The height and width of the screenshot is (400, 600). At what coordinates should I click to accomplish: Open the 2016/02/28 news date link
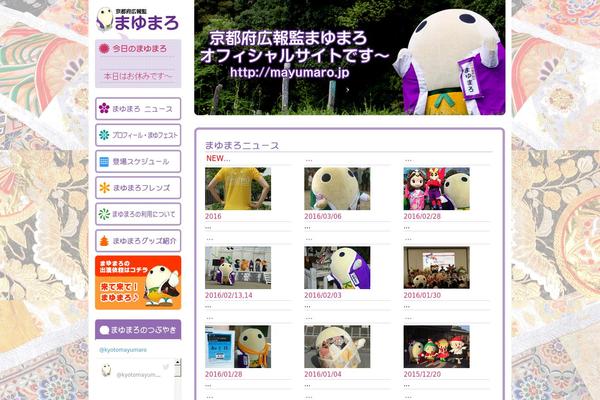click(422, 216)
